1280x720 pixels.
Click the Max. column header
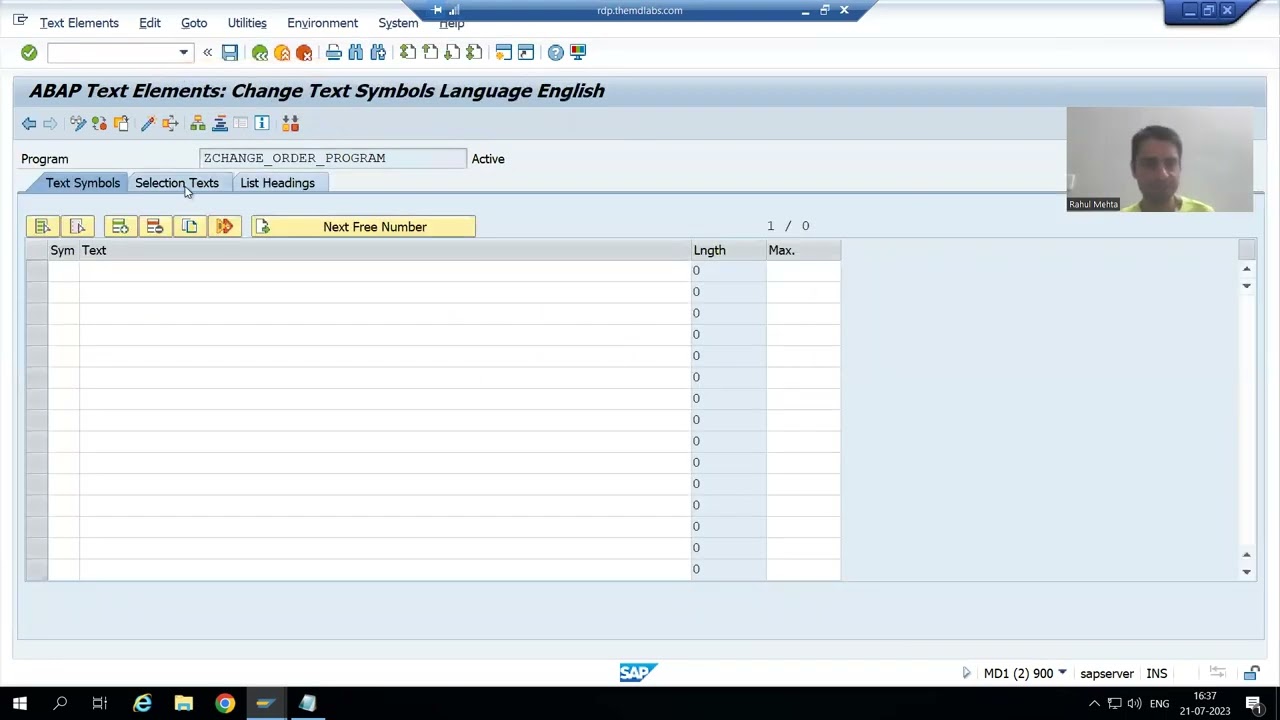click(803, 250)
